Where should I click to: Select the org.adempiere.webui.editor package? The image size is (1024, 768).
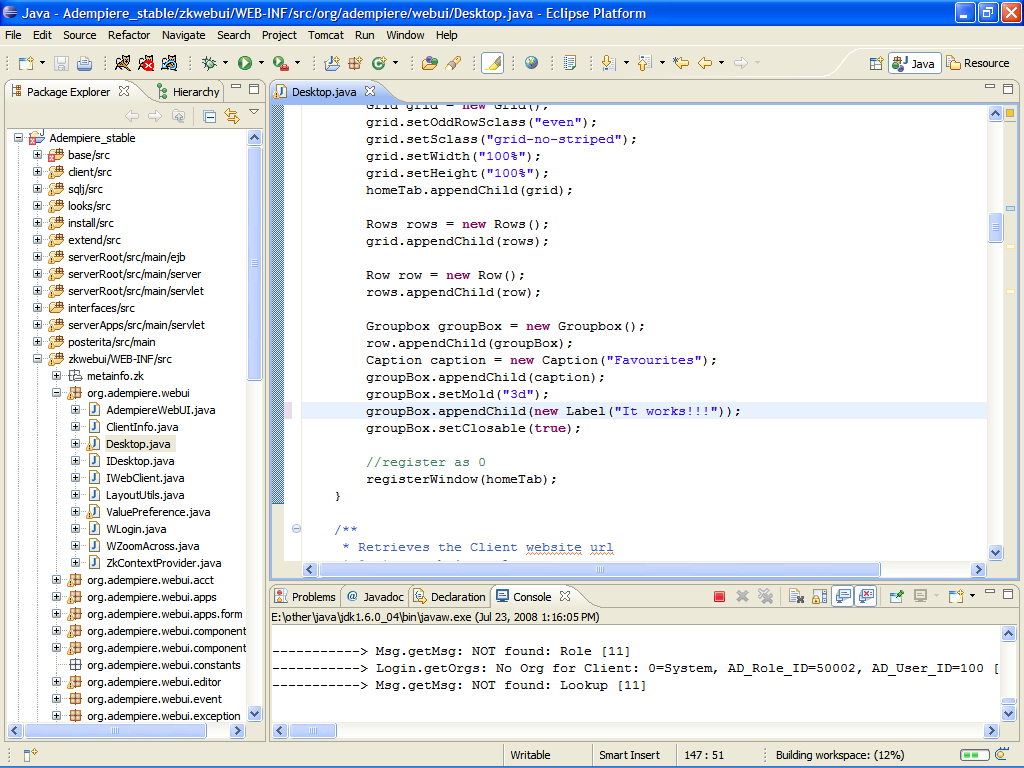point(153,682)
